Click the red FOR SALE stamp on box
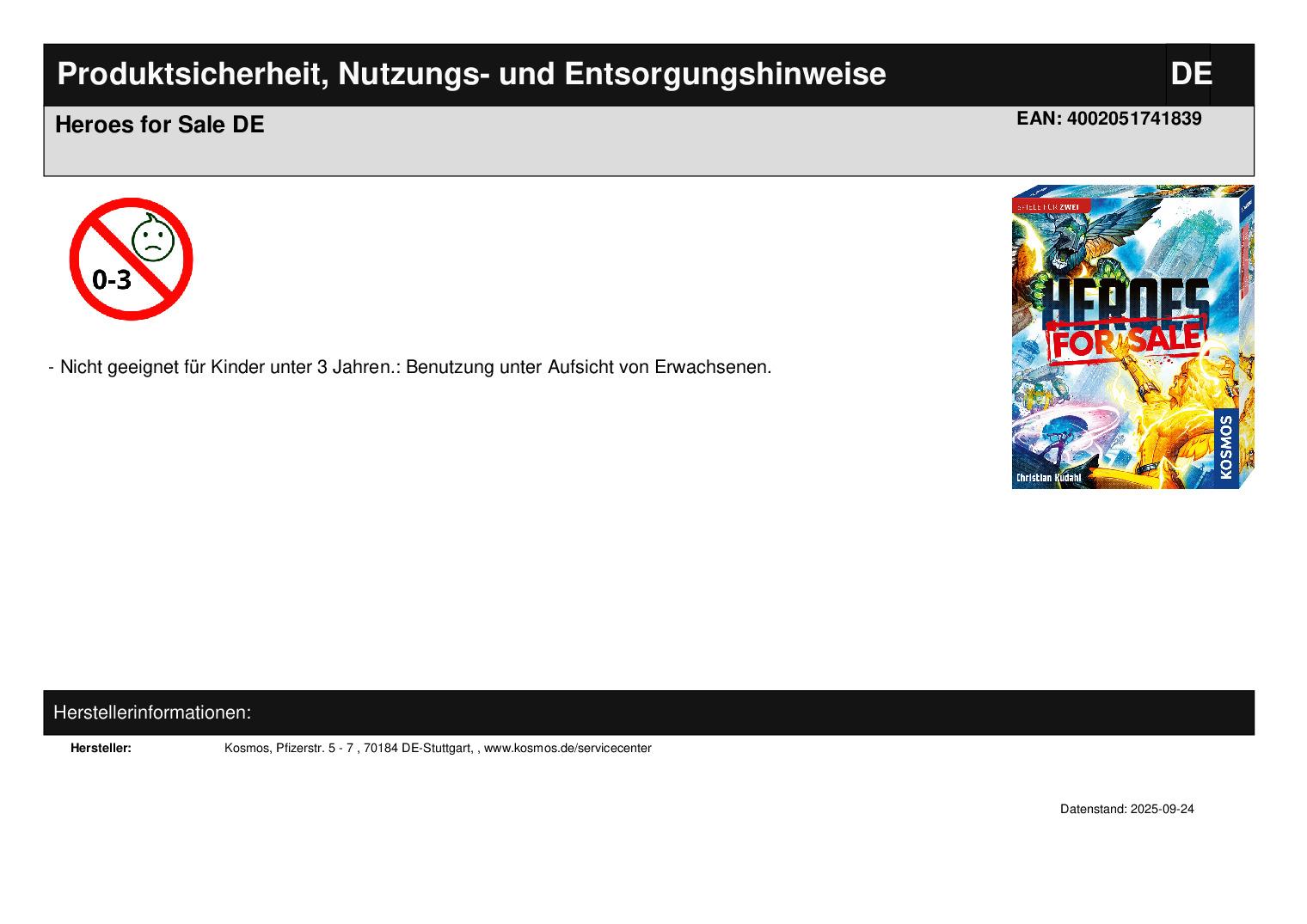The height and width of the screenshot is (924, 1307). click(1125, 339)
